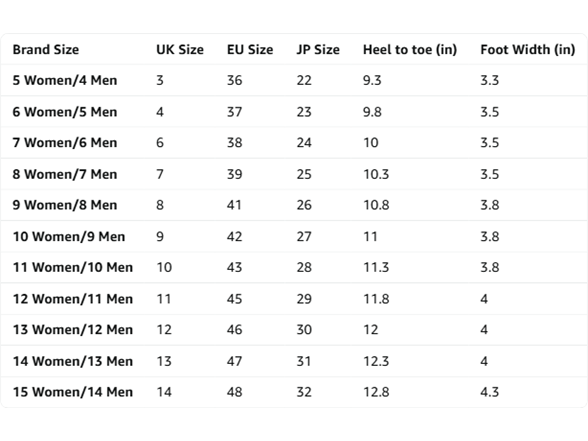This screenshot has width=588, height=441.
Task: Click the Foot Width (in) header
Action: (x=528, y=50)
